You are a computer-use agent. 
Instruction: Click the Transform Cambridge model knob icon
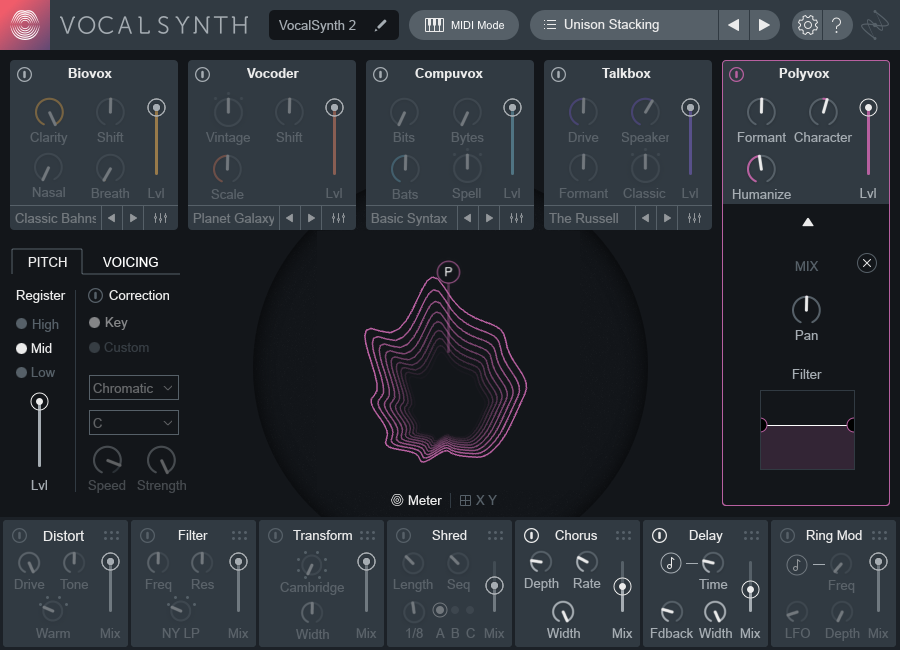pos(311,566)
